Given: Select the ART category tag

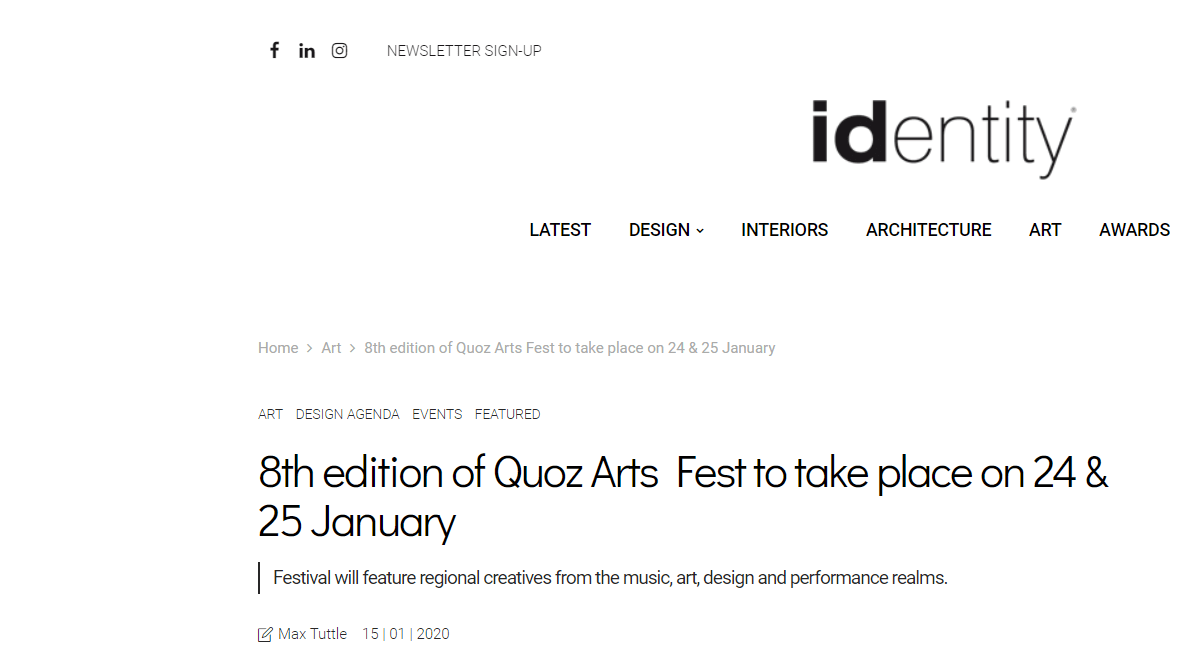Looking at the screenshot, I should point(270,414).
